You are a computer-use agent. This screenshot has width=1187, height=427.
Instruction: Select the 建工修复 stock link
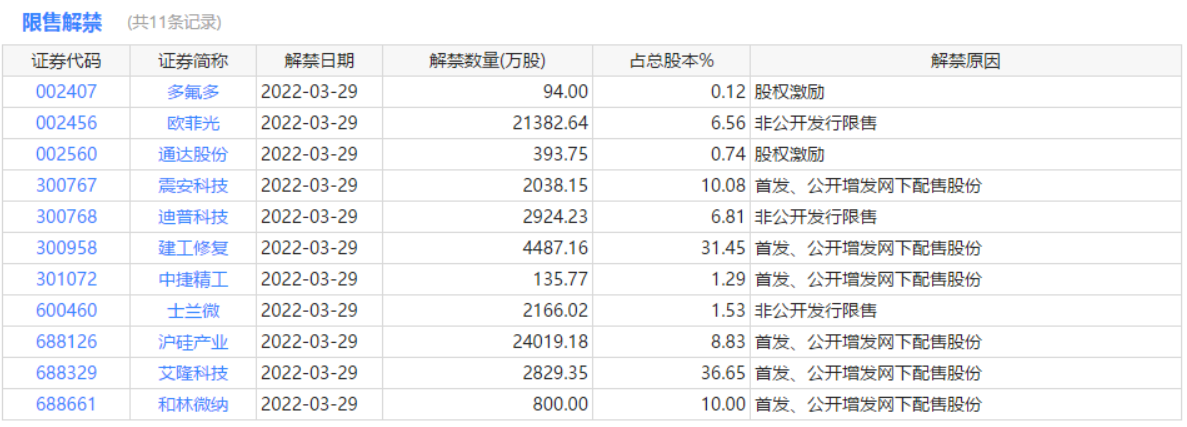click(193, 248)
